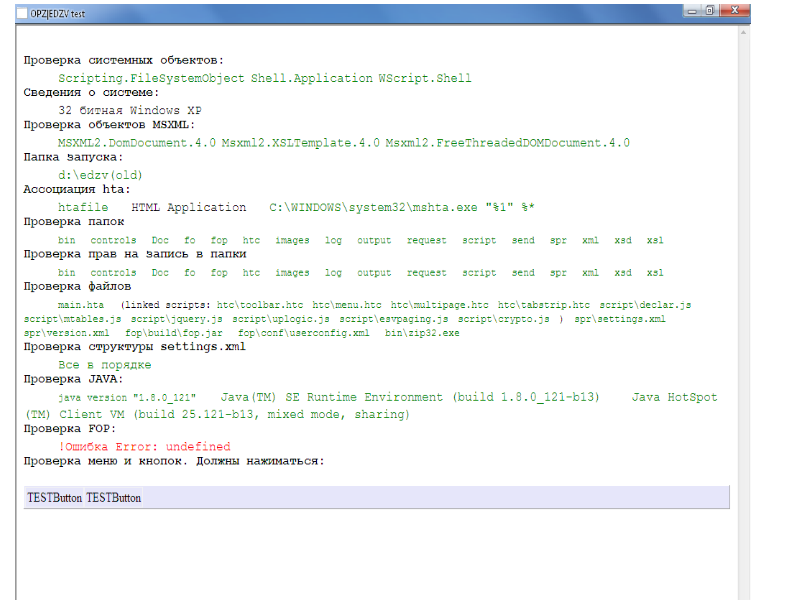This screenshot has width=800, height=600.
Task: Click 'htafile' association text
Action: click(x=83, y=208)
